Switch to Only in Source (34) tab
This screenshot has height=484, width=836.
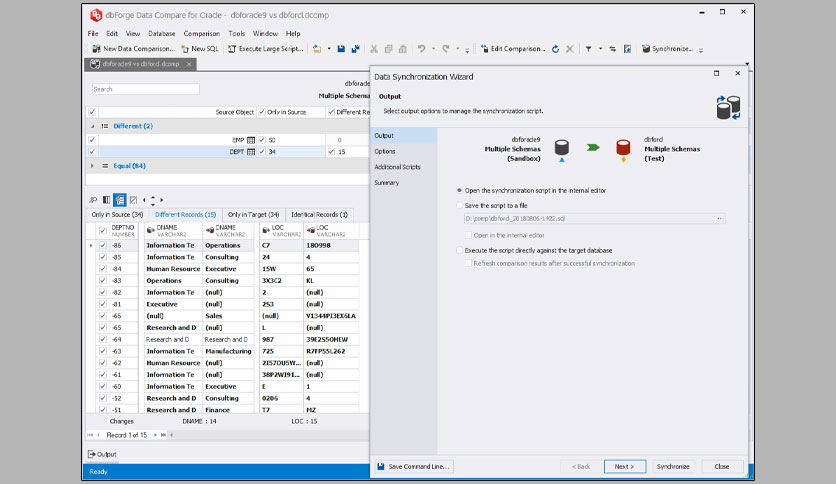117,214
